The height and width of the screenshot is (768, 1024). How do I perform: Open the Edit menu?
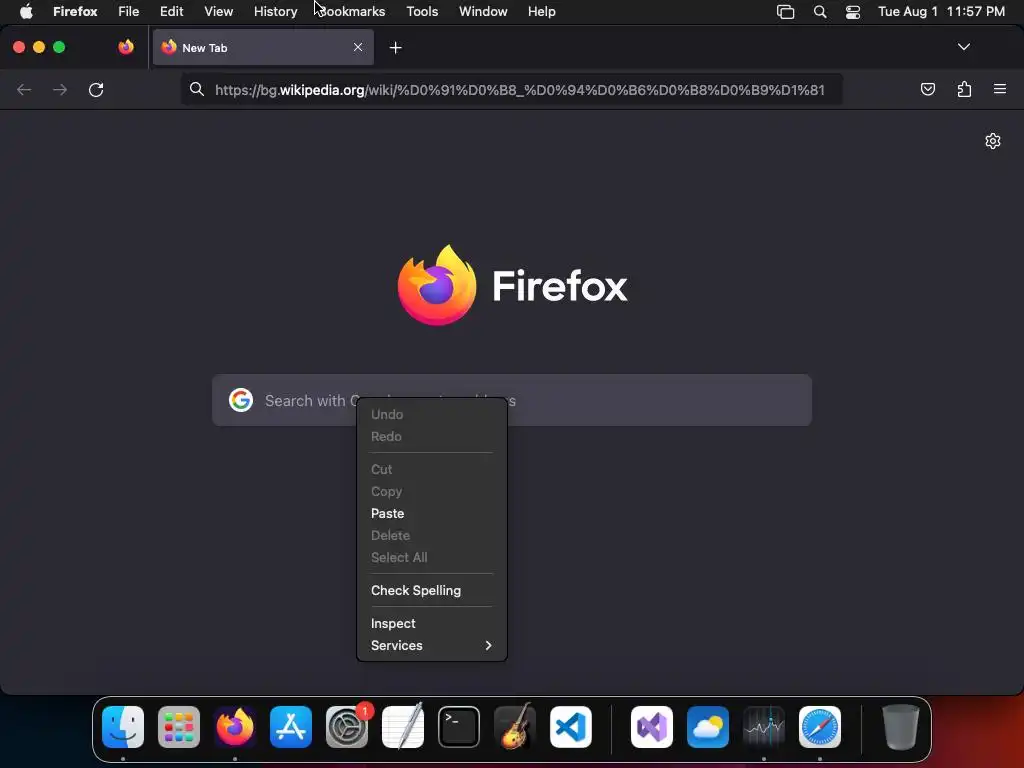pos(172,11)
